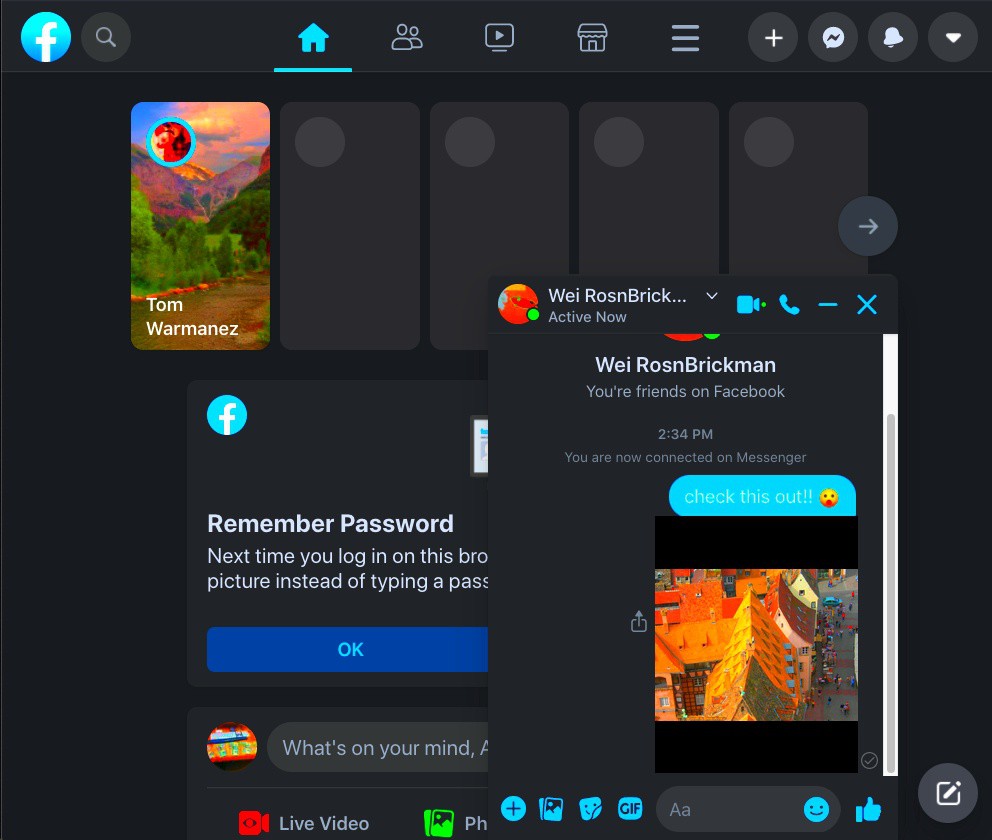Open the Marketplace tab

(592, 37)
